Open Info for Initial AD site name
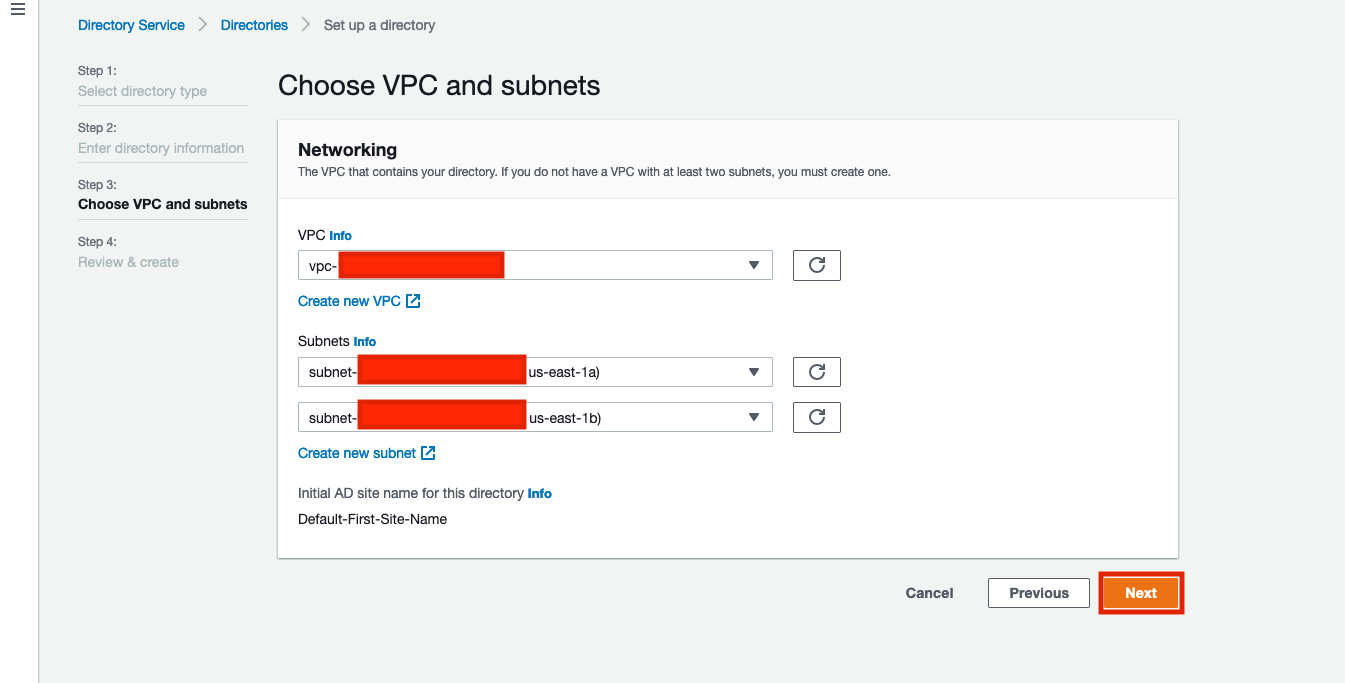Screen dimensions: 1345x683 pyautogui.click(x=540, y=494)
